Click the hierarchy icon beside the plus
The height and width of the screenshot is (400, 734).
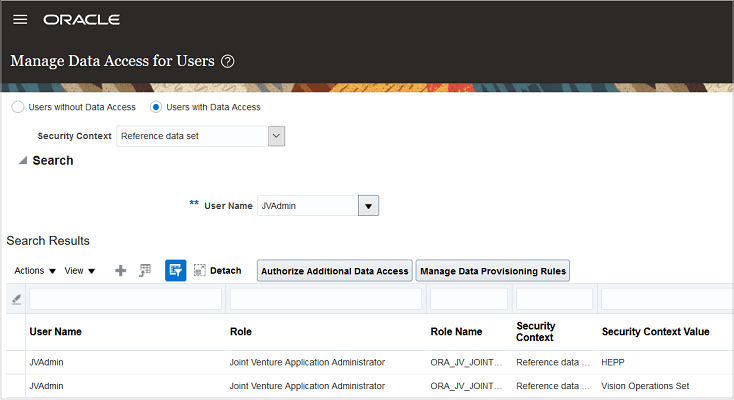pos(145,270)
